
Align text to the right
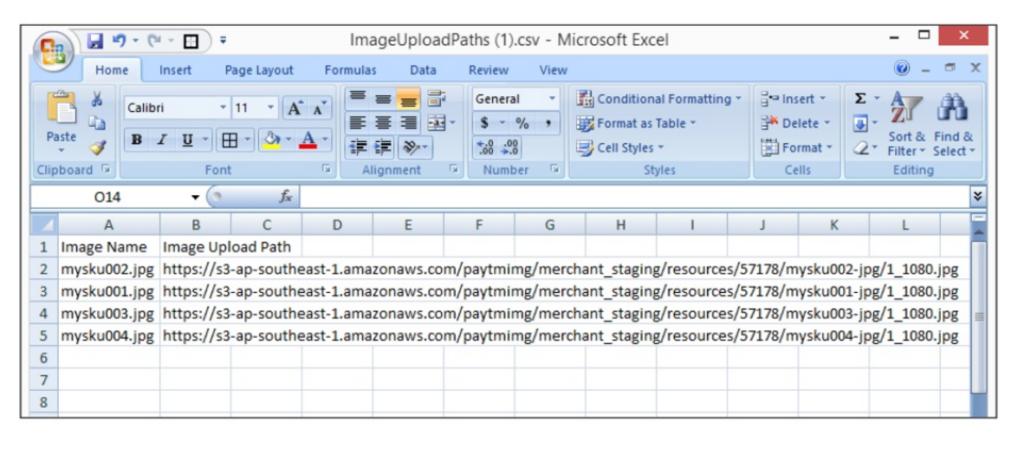tap(408, 123)
